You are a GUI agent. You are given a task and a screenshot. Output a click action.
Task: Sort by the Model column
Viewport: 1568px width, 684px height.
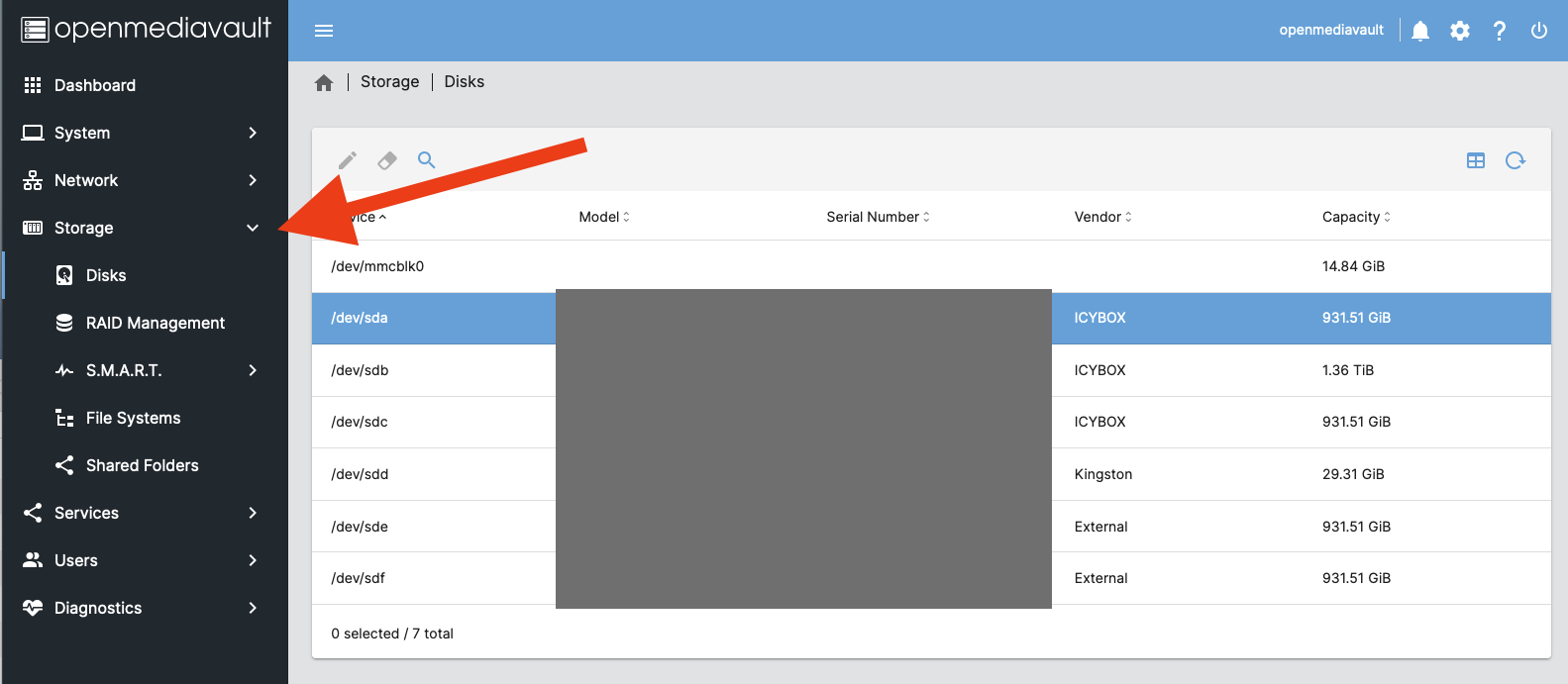click(x=604, y=217)
